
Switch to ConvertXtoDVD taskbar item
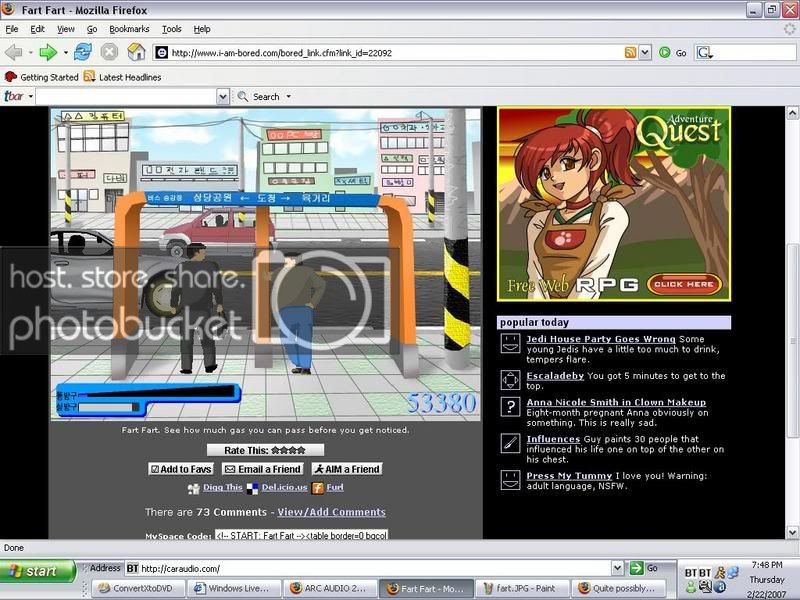[x=137, y=588]
